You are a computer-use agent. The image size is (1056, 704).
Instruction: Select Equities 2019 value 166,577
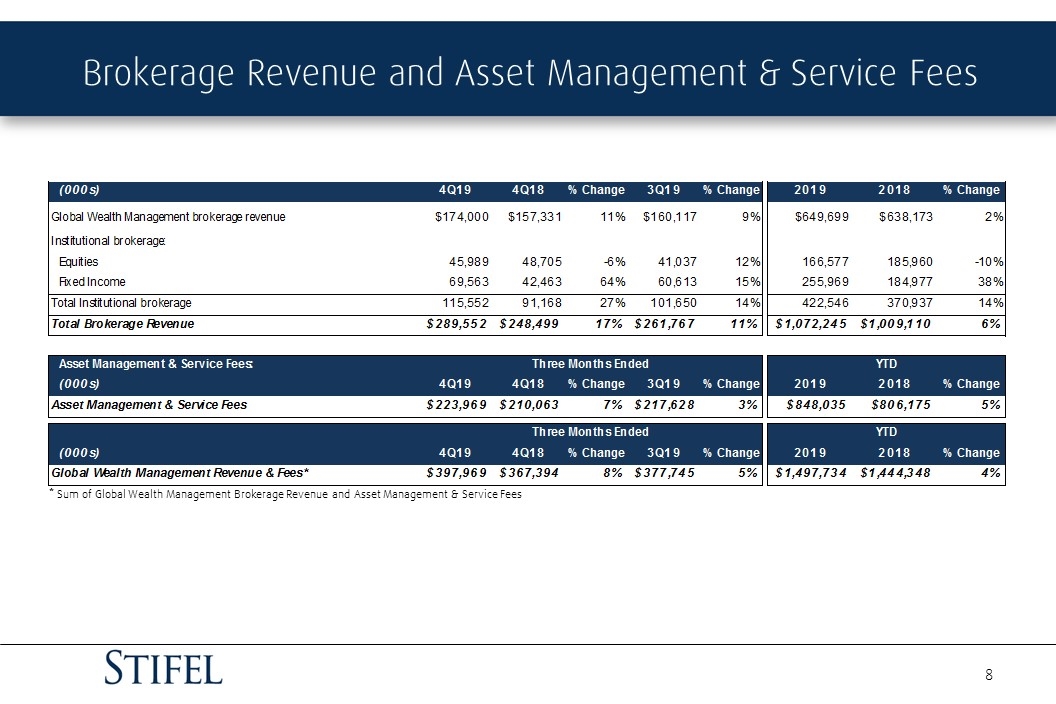click(x=825, y=261)
